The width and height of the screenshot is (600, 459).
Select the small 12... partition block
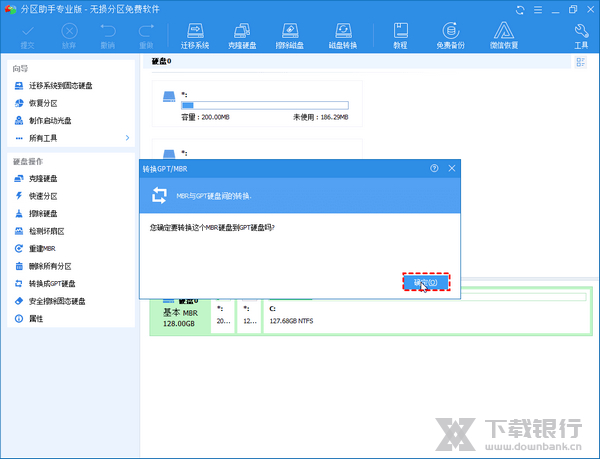pos(249,315)
